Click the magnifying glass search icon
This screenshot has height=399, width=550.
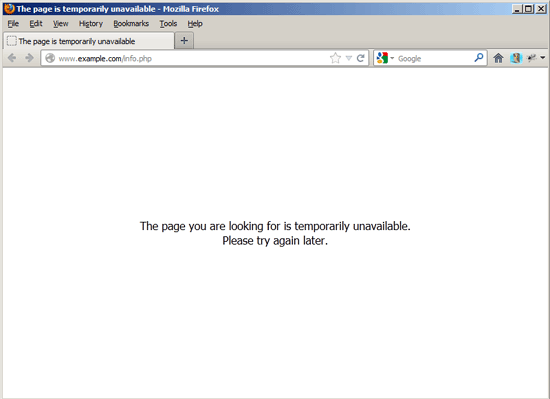click(x=479, y=58)
